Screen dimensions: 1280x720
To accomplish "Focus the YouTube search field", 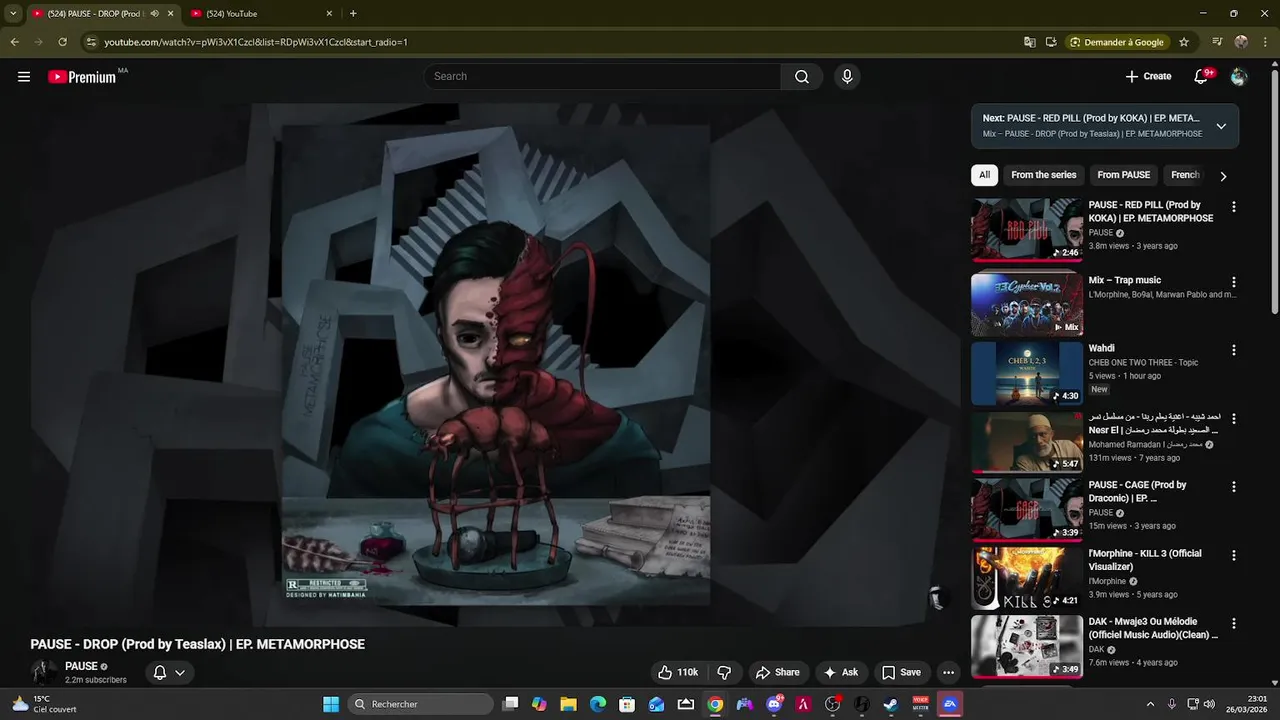I will tap(602, 77).
